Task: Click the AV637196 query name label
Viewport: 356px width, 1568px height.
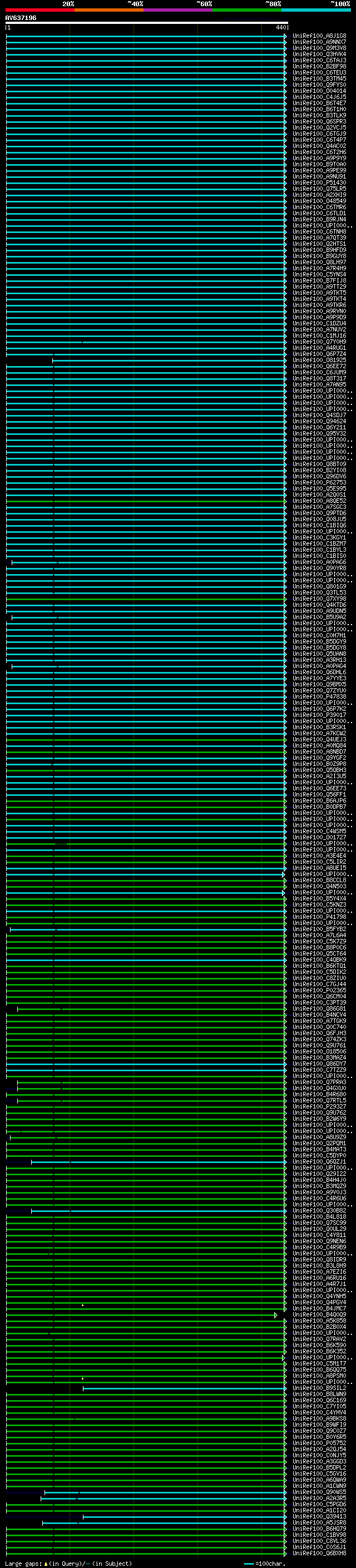Action: click(x=21, y=18)
